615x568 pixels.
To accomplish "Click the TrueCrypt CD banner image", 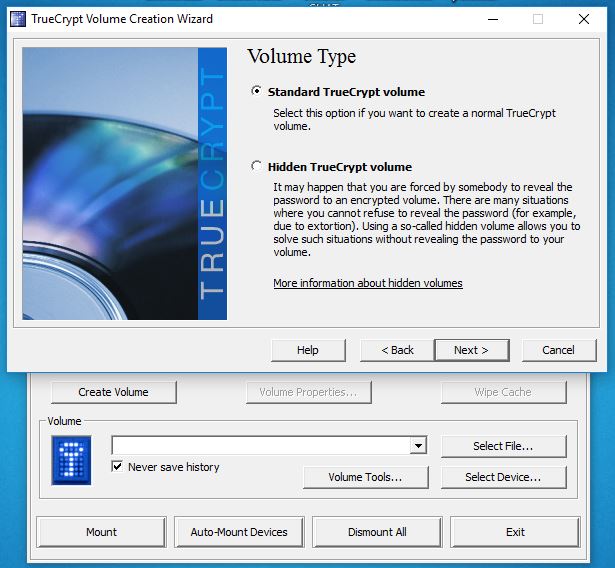I will (125, 184).
